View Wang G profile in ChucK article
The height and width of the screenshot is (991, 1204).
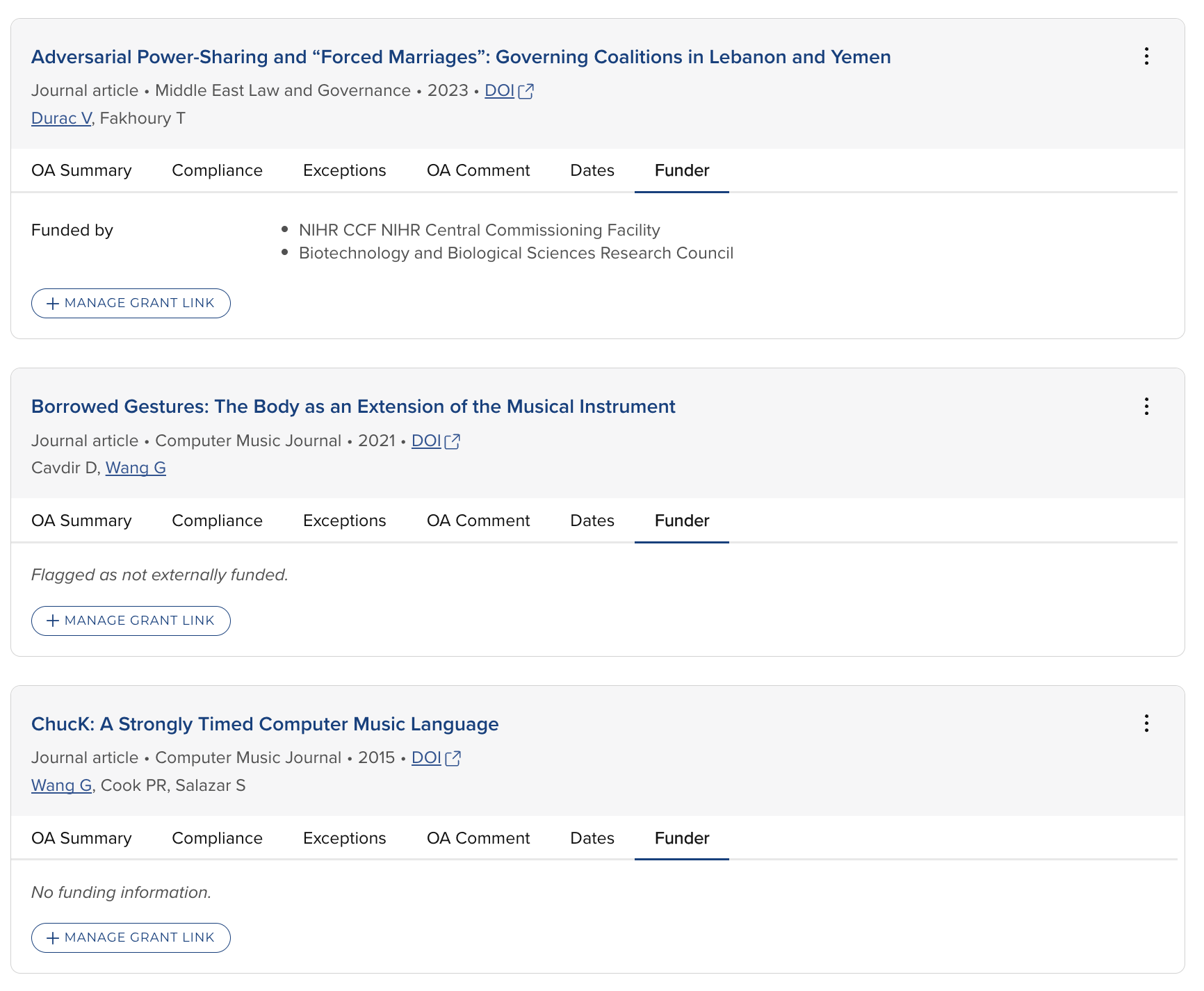tap(61, 785)
